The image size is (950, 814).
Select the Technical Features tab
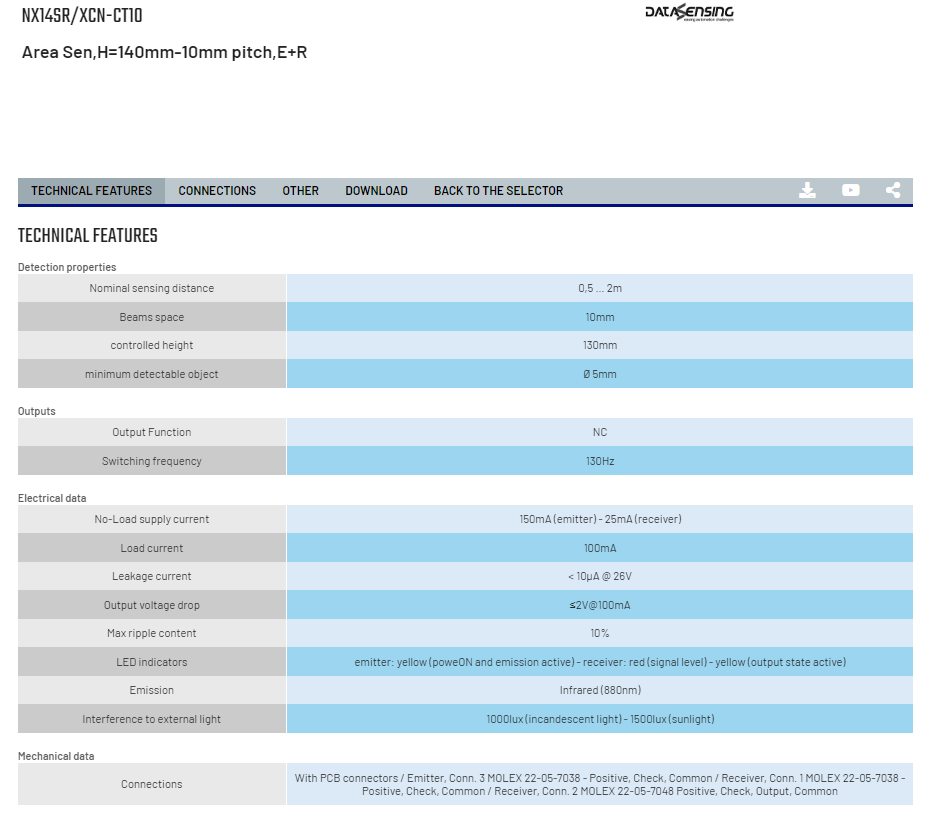91,191
